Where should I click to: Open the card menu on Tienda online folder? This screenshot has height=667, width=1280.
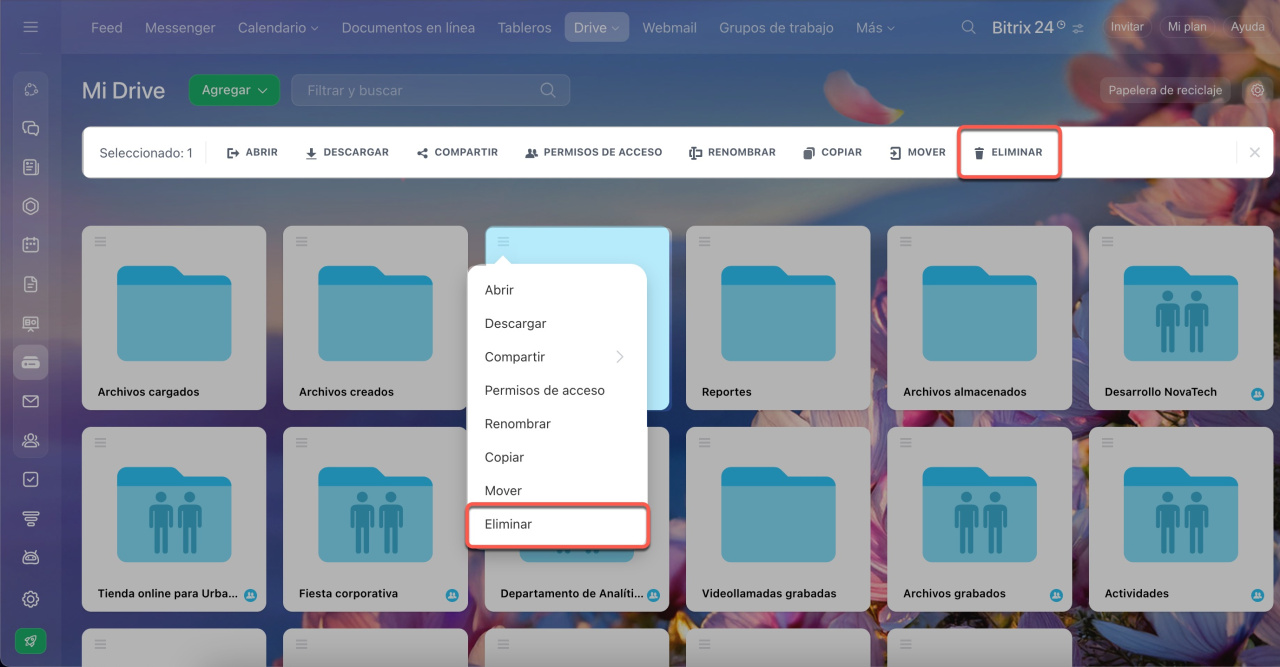100,442
